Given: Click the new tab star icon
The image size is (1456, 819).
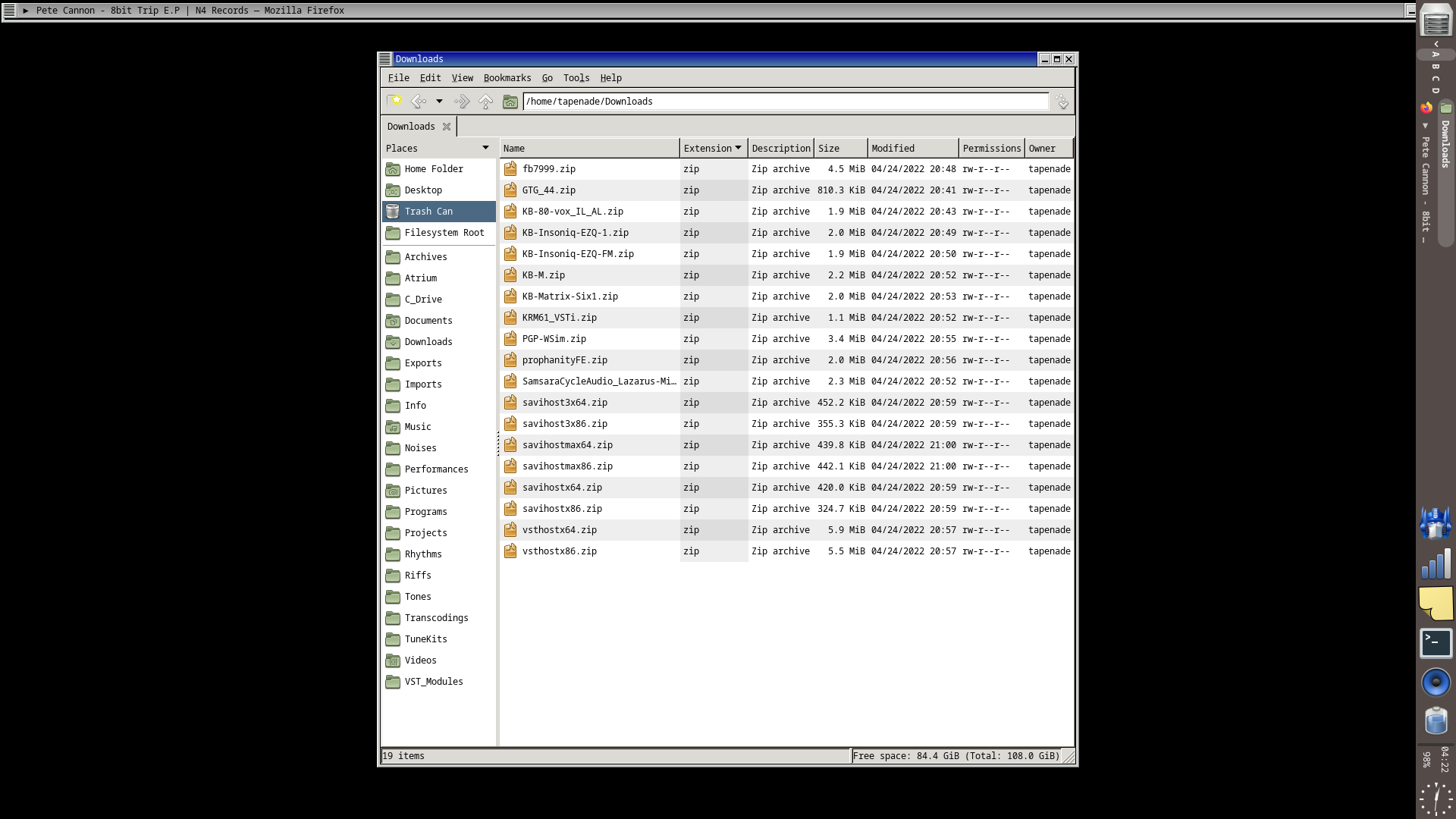Looking at the screenshot, I should (394, 101).
